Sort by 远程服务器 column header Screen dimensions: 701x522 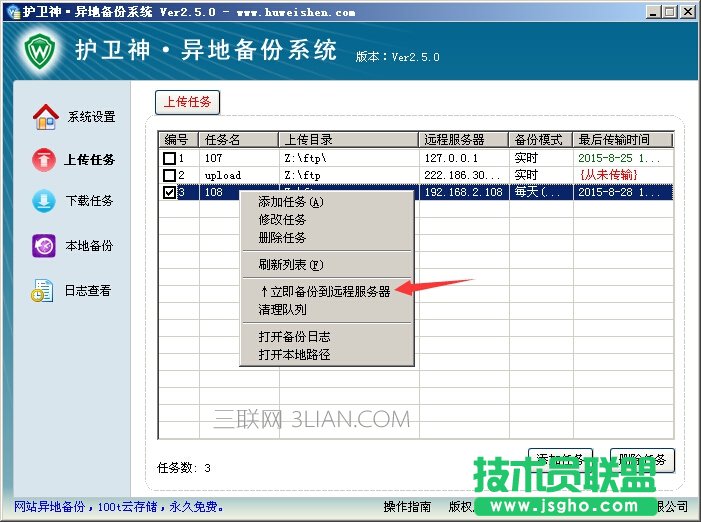[x=453, y=139]
